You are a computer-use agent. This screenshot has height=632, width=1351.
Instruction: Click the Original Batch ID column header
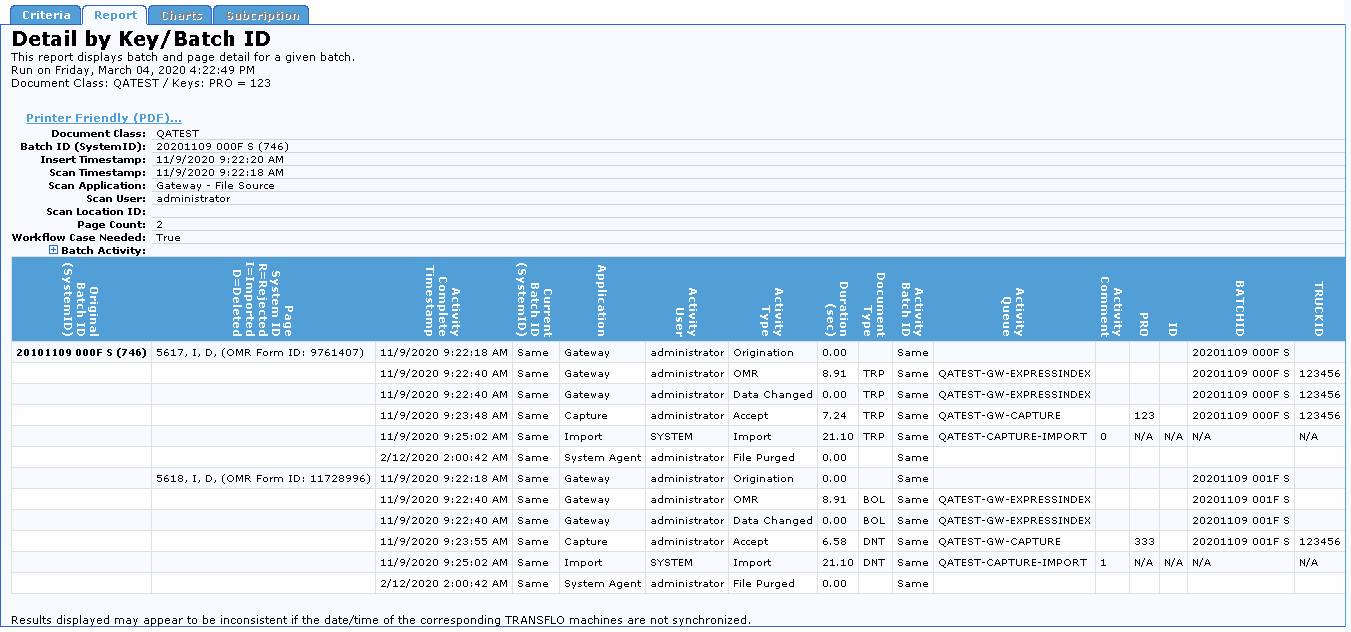(x=81, y=299)
